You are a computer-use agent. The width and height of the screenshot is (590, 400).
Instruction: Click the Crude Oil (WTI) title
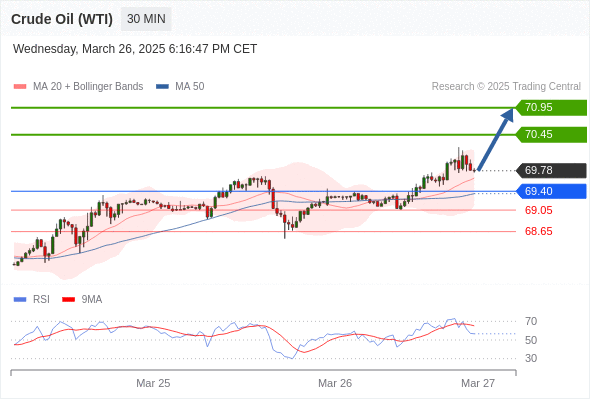coord(62,19)
